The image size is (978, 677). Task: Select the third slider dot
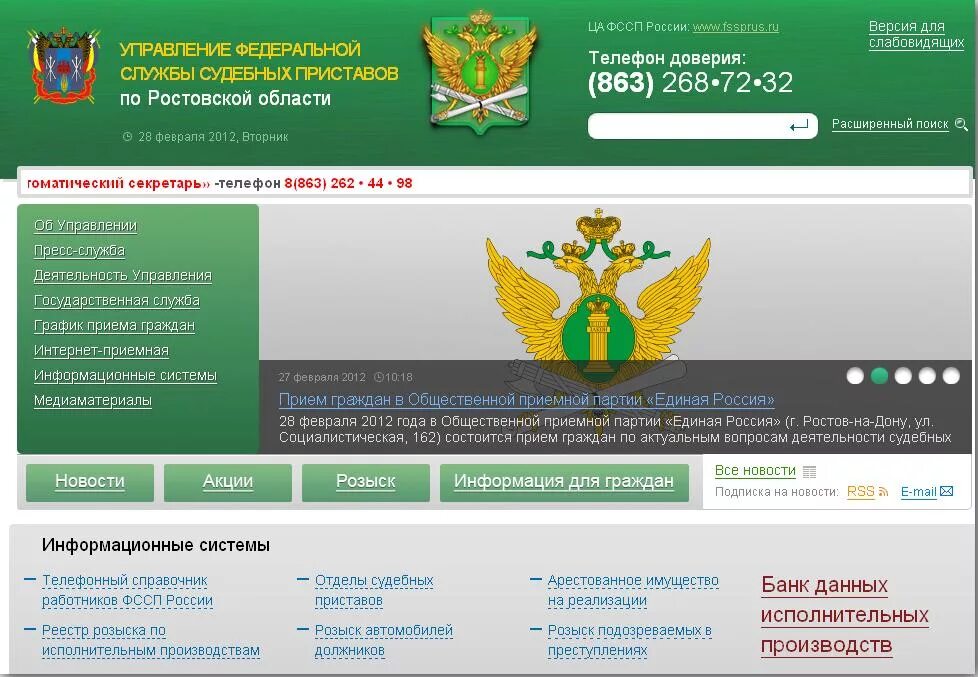(903, 376)
